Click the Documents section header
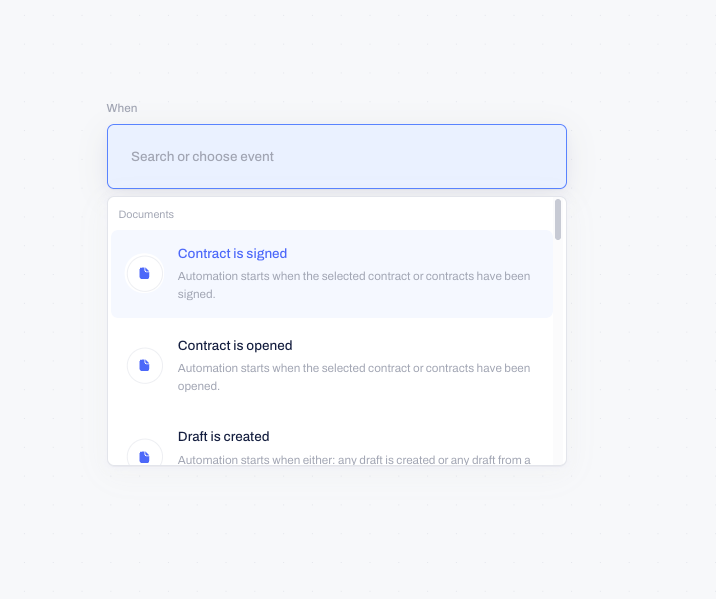The width and height of the screenshot is (716, 599). 146,214
